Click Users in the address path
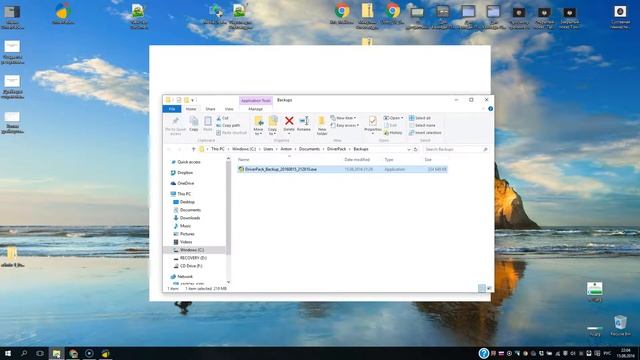This screenshot has width=640, height=360. pos(268,149)
